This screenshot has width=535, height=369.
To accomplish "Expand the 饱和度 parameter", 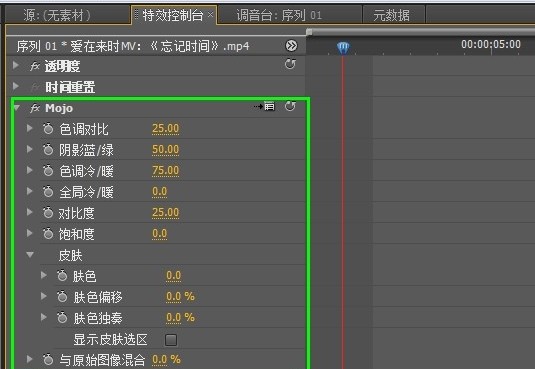I will click(x=30, y=233).
